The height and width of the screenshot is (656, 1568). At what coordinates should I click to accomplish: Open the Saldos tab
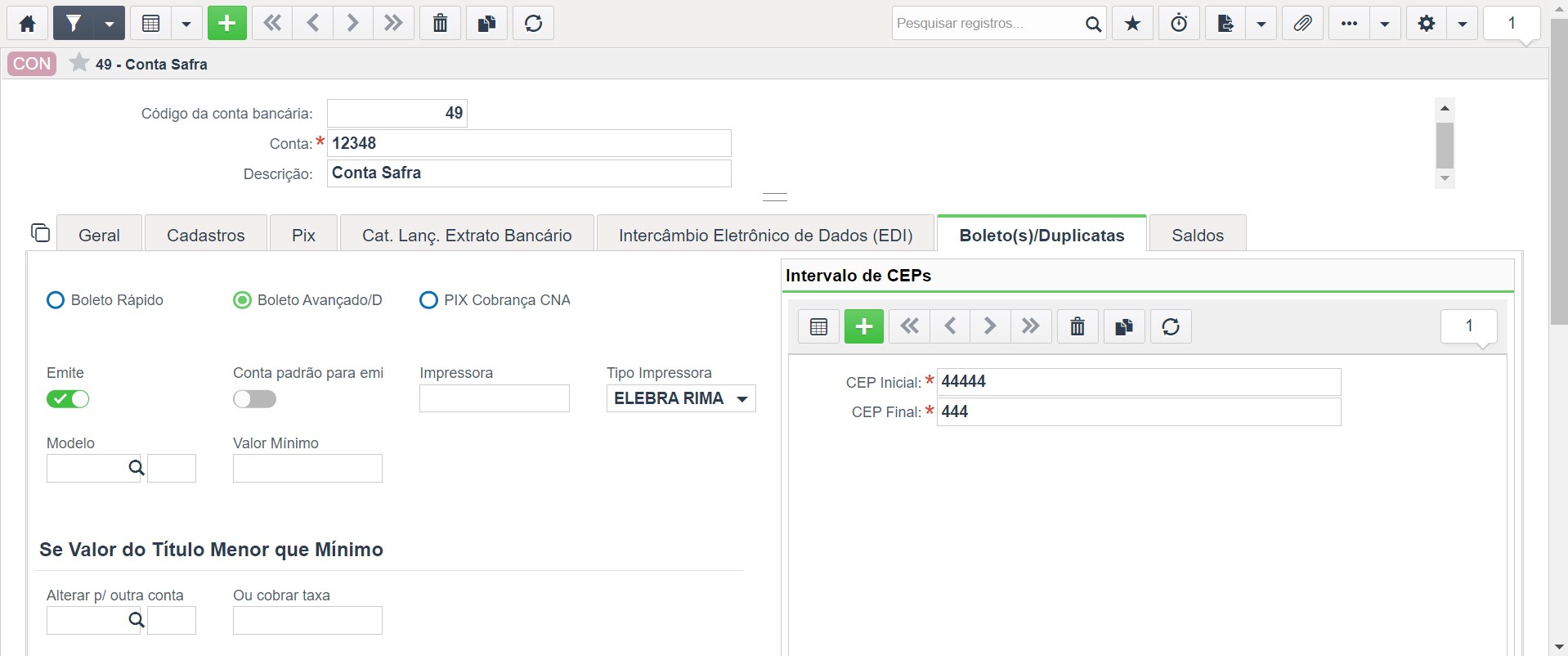pos(1198,235)
